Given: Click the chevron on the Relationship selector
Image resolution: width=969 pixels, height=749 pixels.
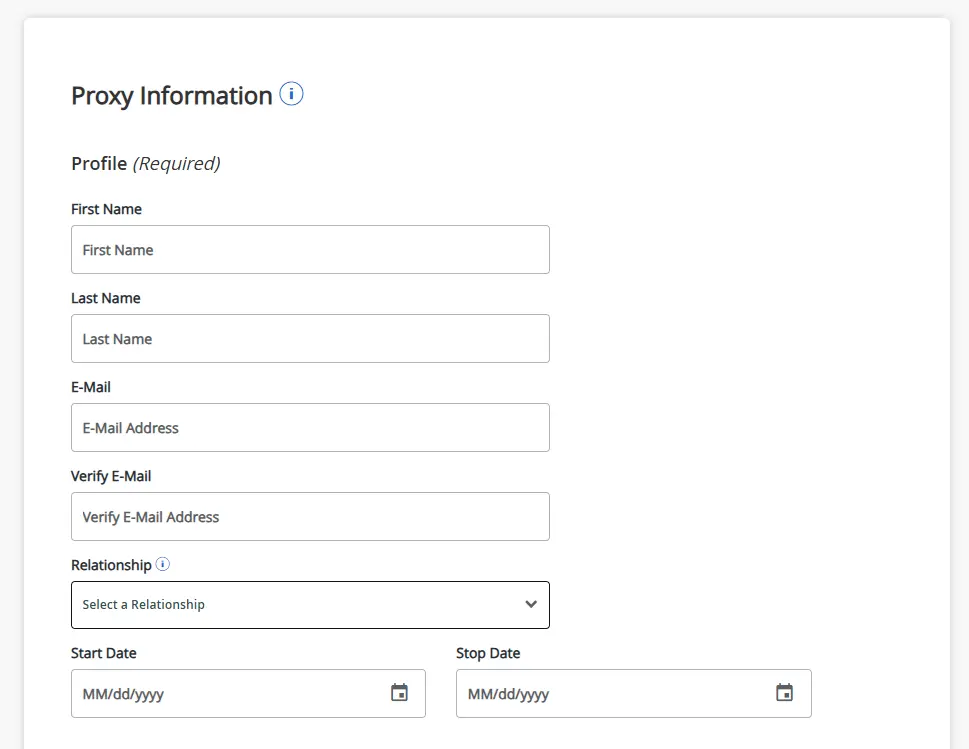Looking at the screenshot, I should pyautogui.click(x=530, y=604).
